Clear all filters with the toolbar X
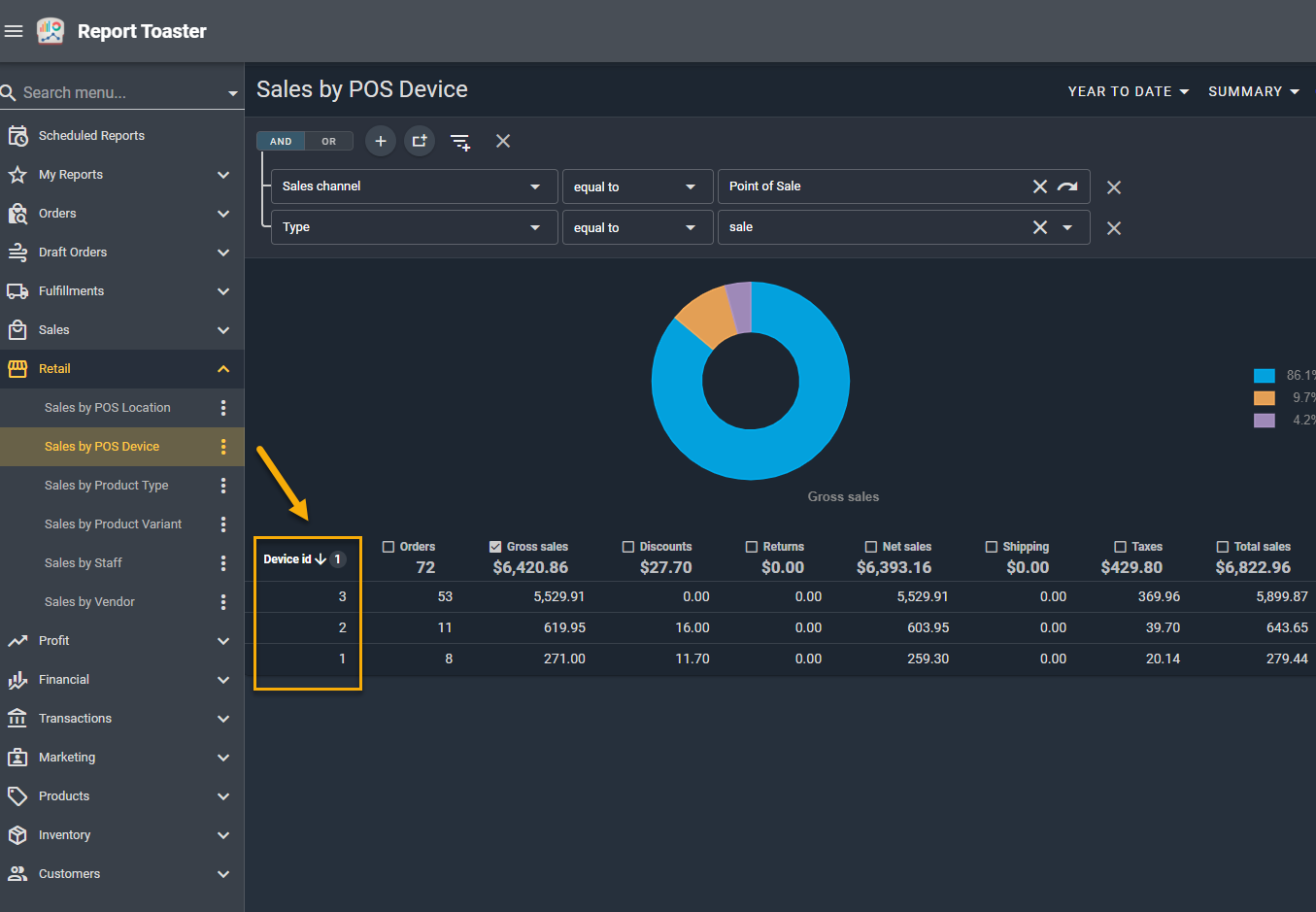 click(503, 141)
